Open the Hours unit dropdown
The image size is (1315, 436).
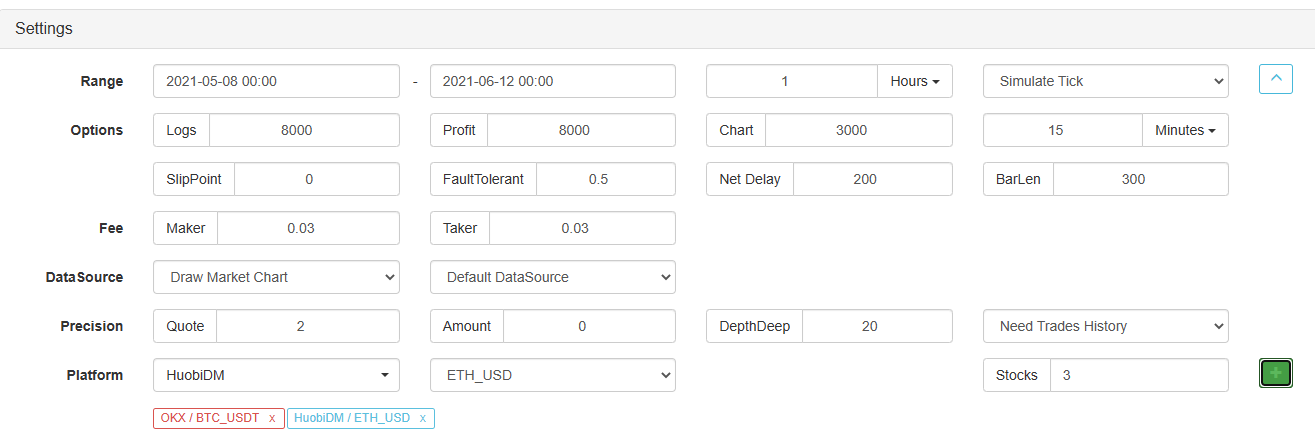tap(914, 82)
